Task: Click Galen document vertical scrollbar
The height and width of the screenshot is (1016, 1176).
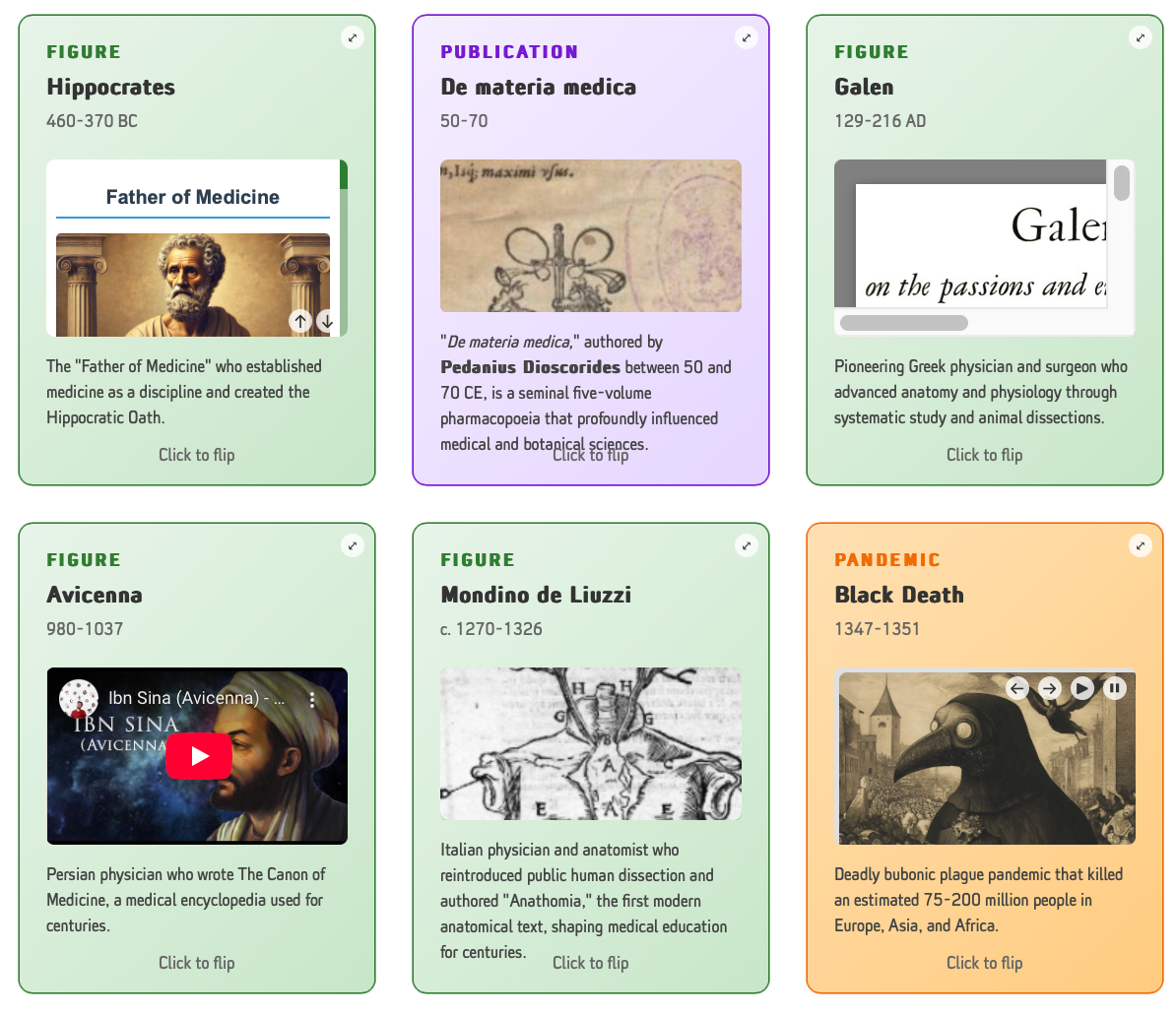Action: pos(1121,183)
